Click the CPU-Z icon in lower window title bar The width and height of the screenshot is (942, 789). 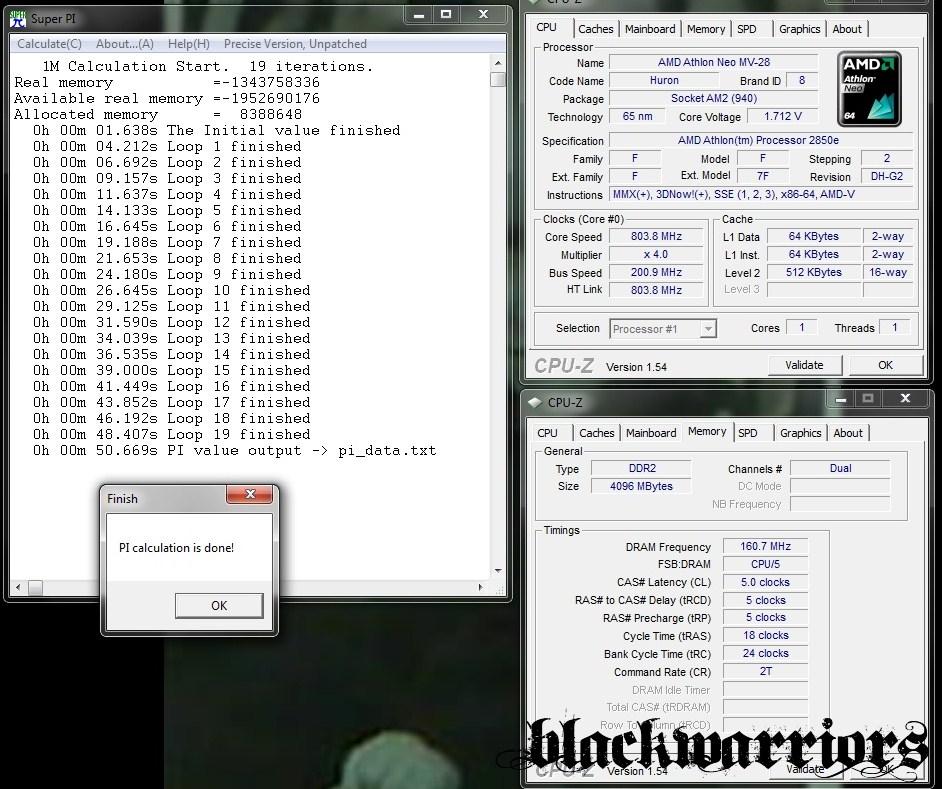535,402
